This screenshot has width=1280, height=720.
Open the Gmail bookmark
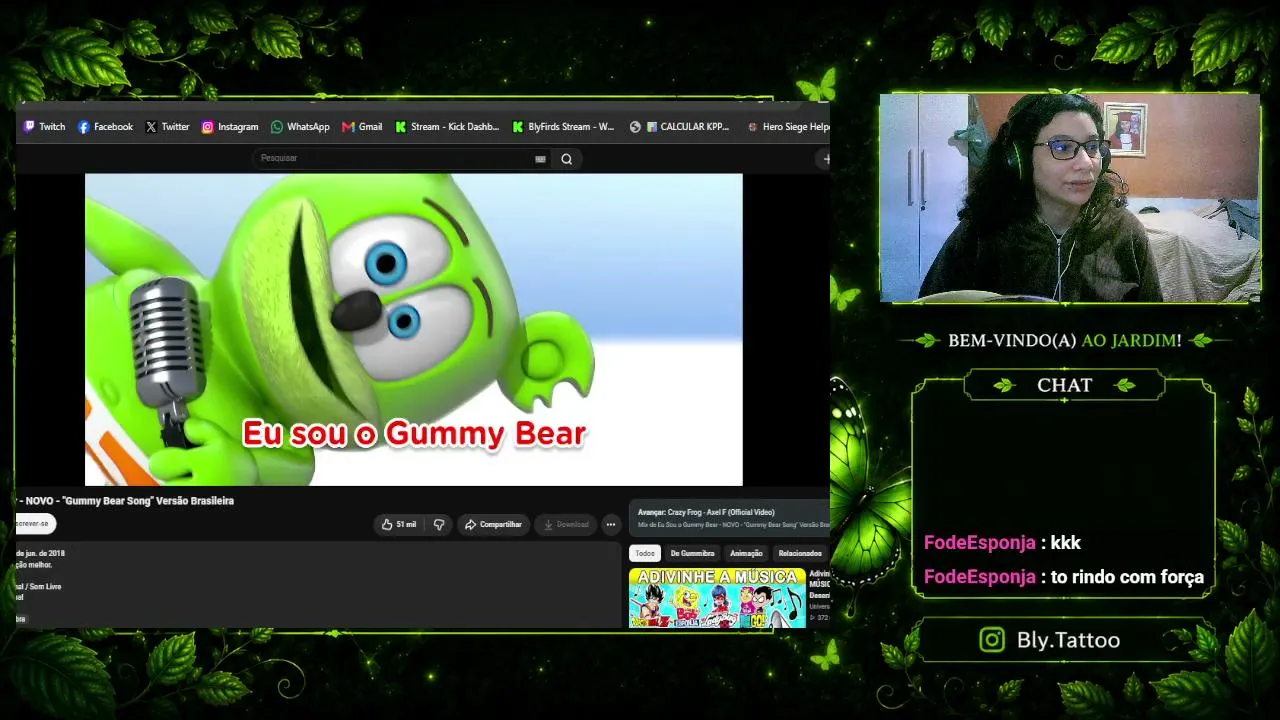point(362,127)
